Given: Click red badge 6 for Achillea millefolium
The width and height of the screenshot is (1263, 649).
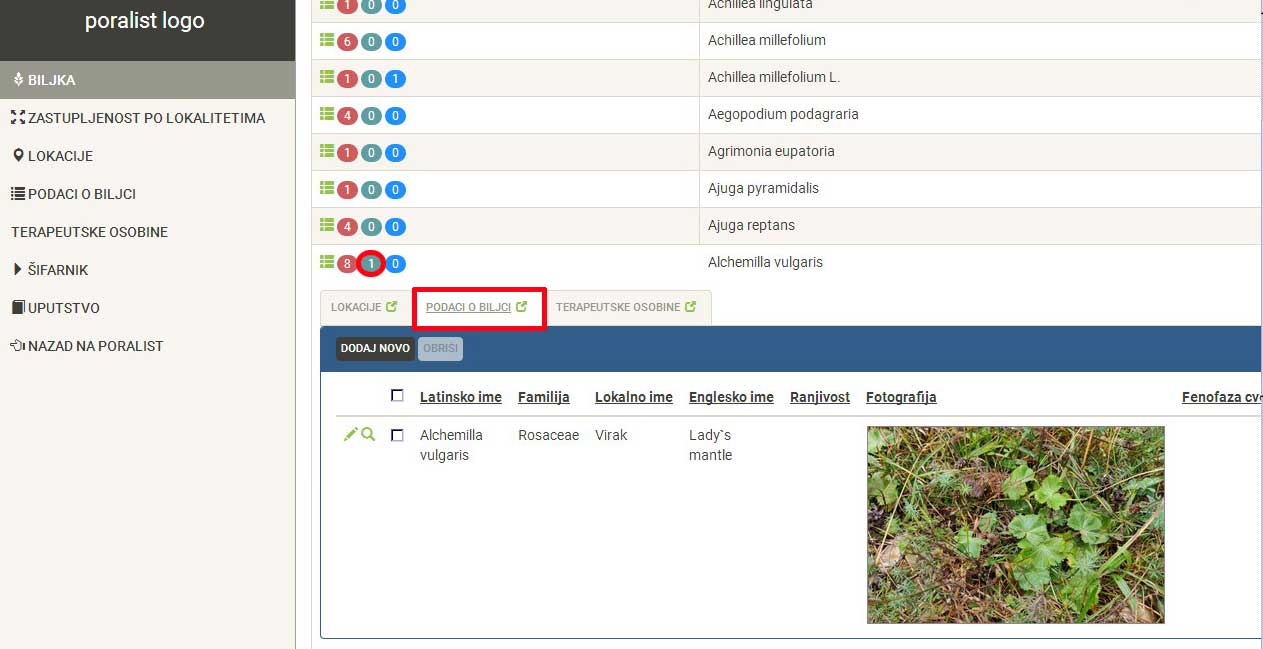Looking at the screenshot, I should [347, 42].
